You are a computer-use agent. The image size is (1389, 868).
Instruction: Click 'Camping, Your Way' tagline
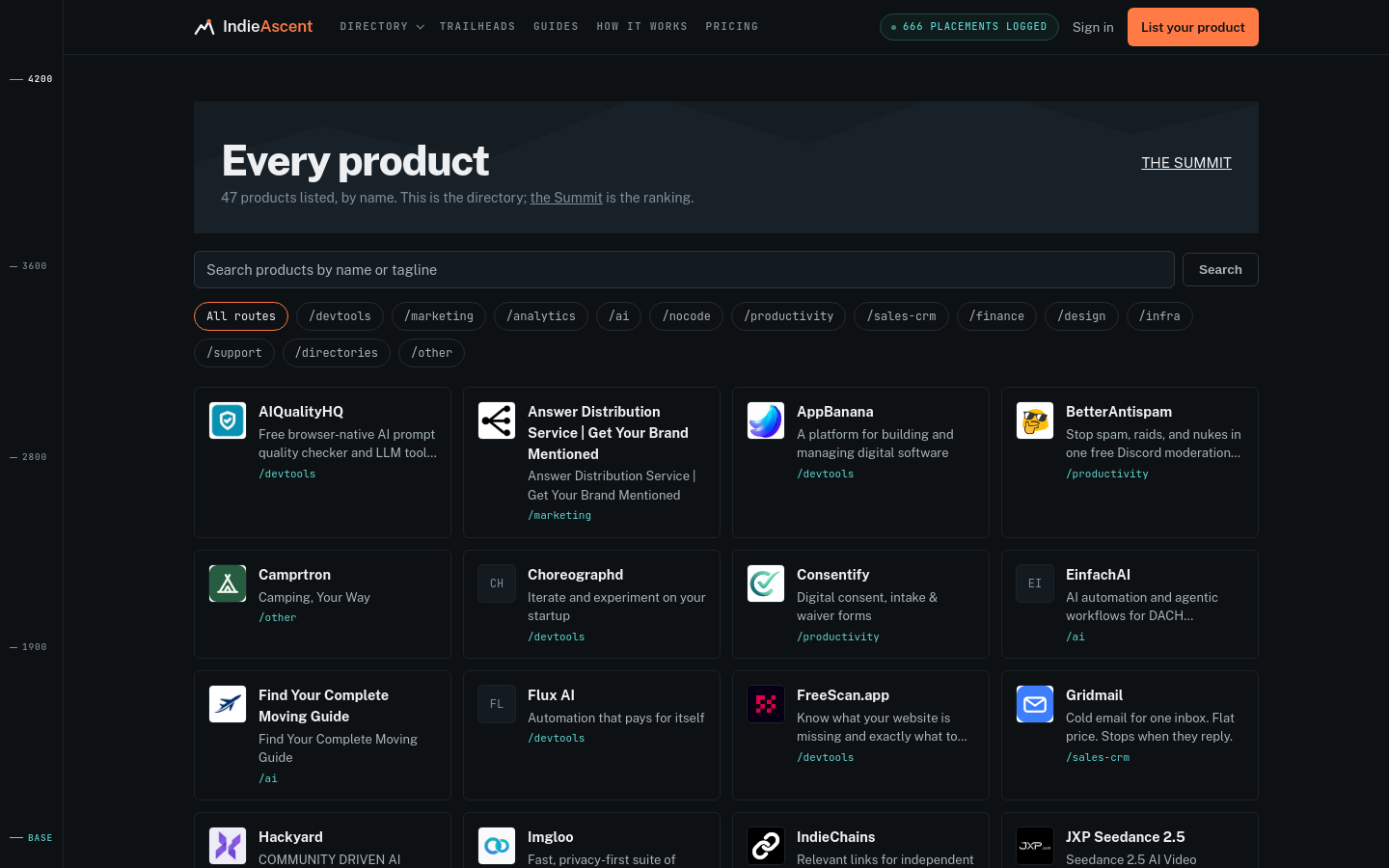314,598
